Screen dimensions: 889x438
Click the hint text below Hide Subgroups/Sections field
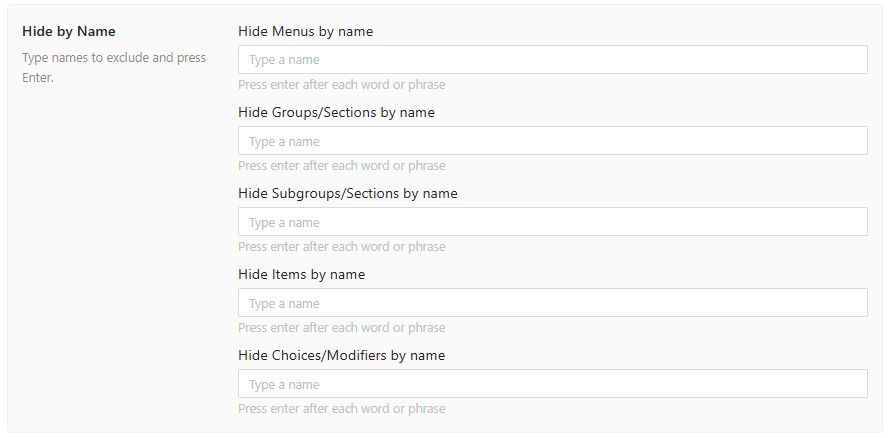[341, 247]
